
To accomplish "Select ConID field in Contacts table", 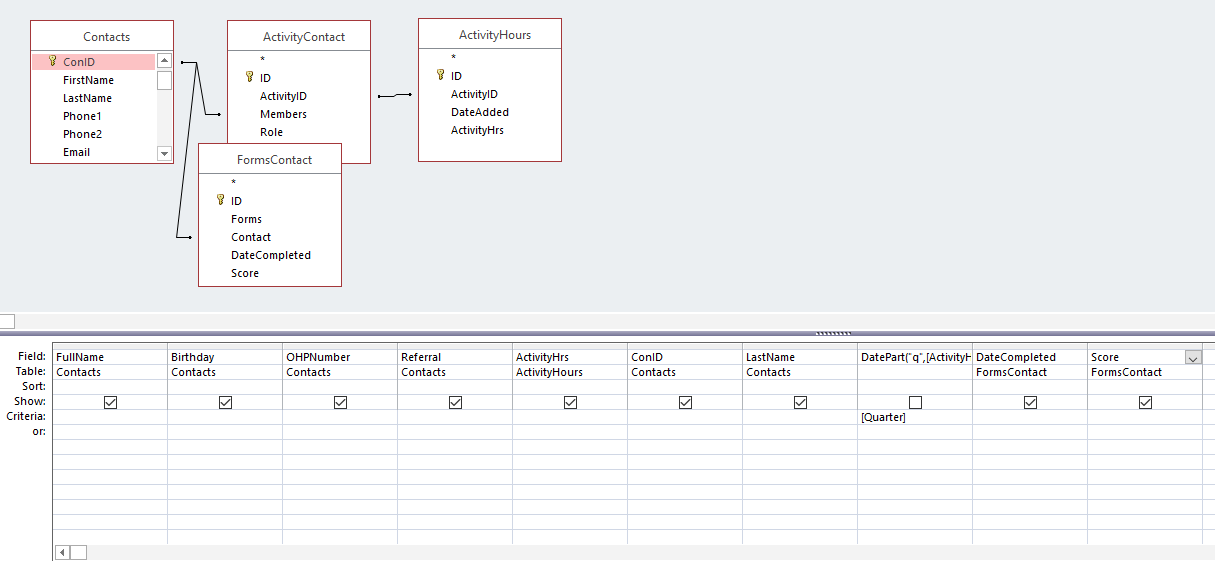I will point(93,62).
